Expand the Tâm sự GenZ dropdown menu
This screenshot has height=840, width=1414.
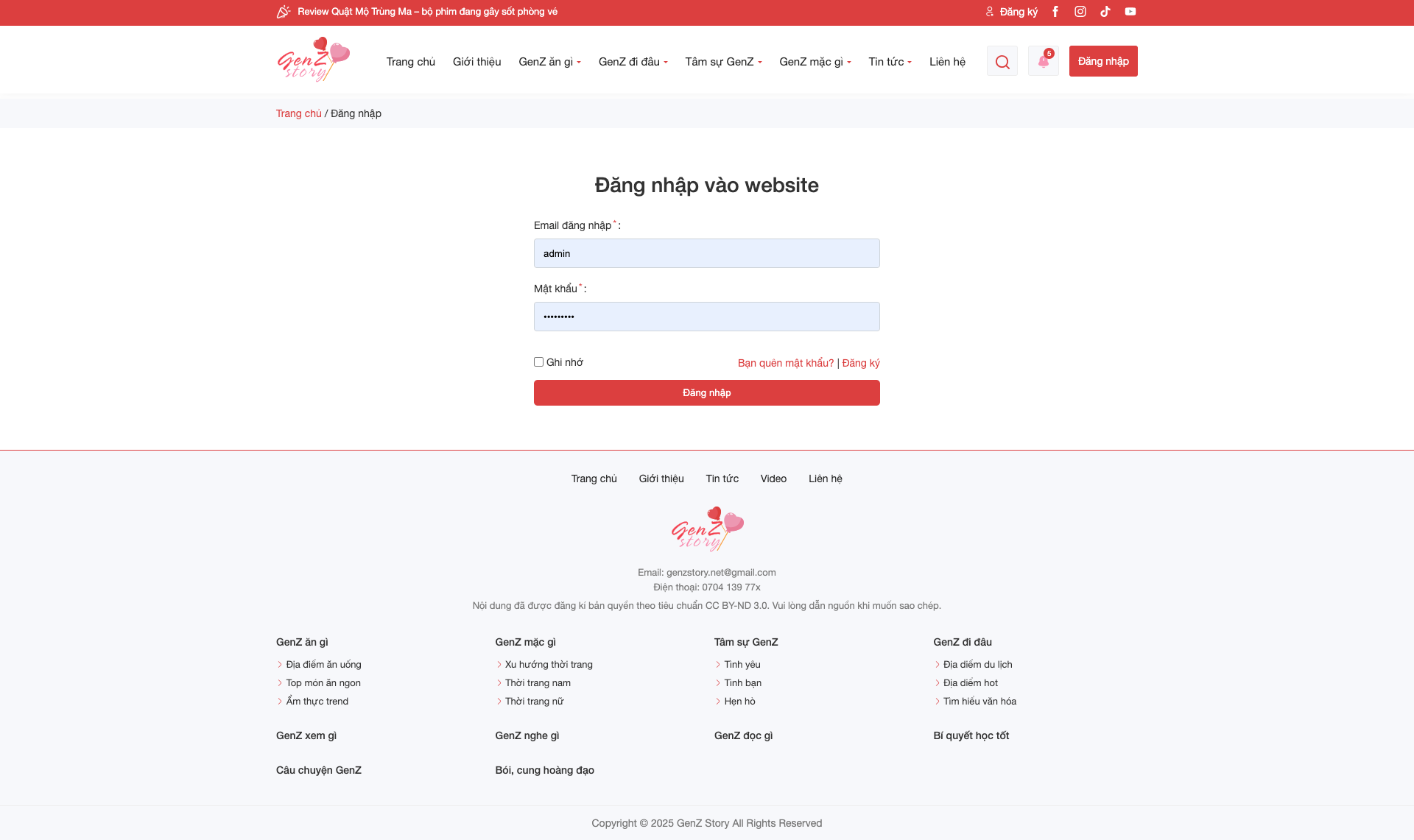723,62
